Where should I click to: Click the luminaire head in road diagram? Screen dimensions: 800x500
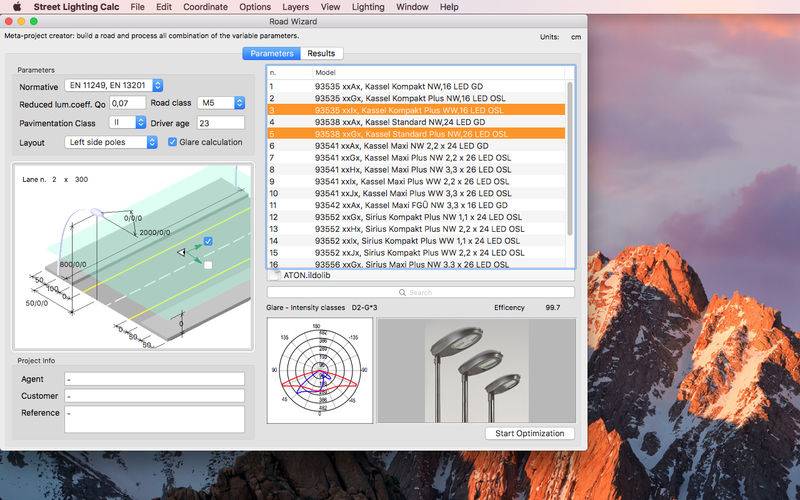tap(96, 212)
